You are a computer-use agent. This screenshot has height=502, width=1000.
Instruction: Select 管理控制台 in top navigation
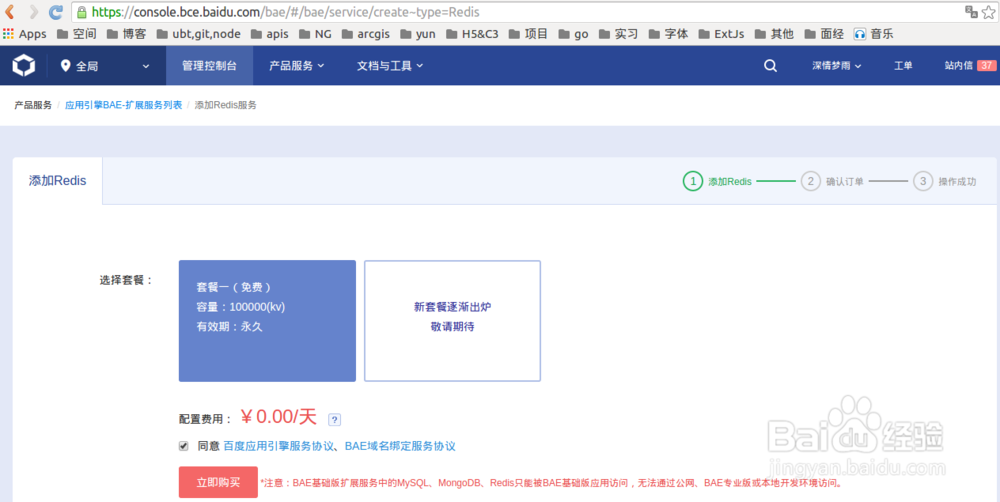[x=209, y=66]
